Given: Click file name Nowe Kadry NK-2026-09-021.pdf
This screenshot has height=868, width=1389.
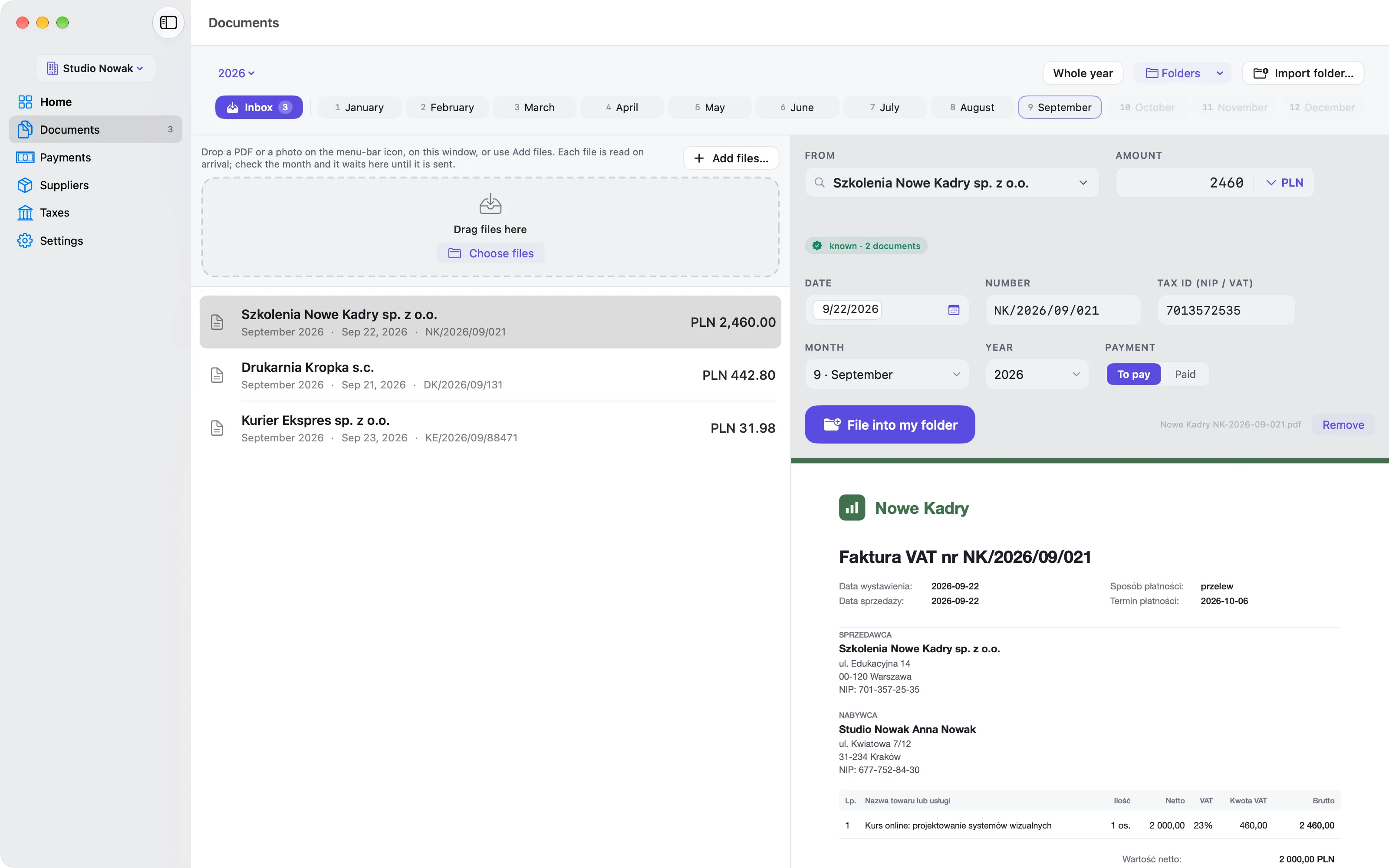Looking at the screenshot, I should coord(1230,424).
